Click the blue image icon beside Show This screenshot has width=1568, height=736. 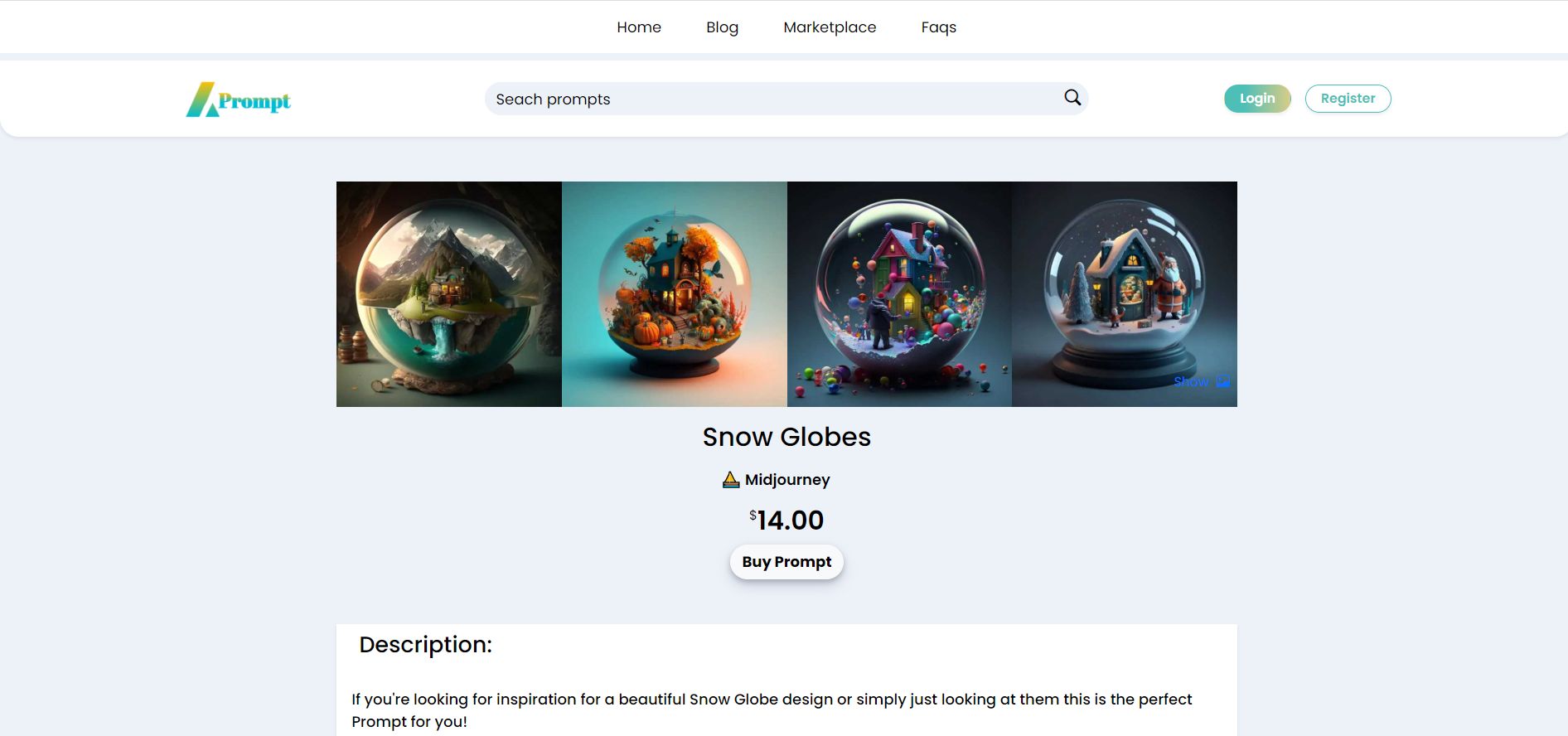tap(1222, 381)
